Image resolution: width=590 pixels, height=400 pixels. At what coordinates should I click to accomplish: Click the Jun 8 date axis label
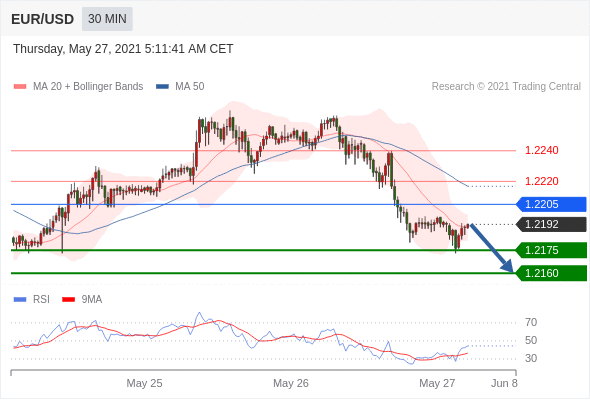click(x=504, y=383)
